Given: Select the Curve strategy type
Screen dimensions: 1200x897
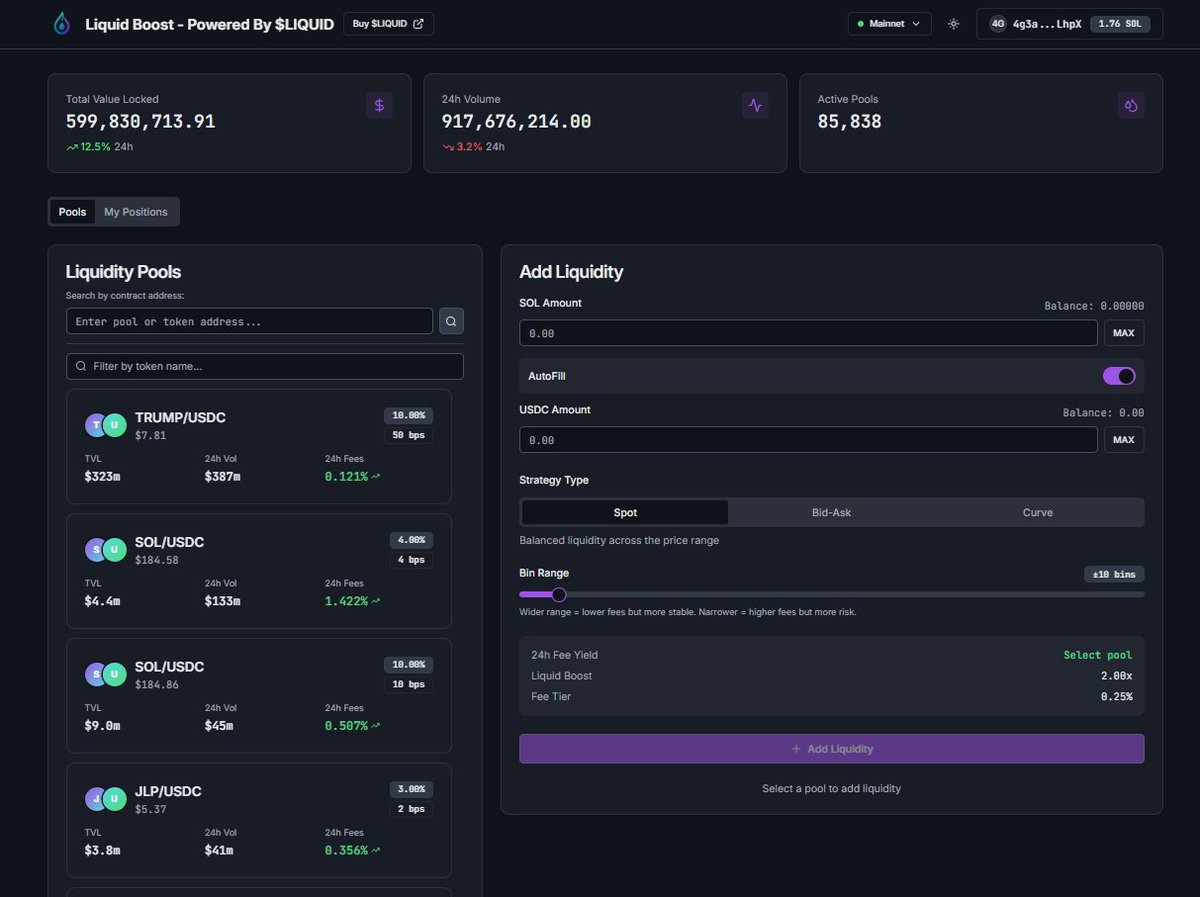Looking at the screenshot, I should click(x=1038, y=512).
